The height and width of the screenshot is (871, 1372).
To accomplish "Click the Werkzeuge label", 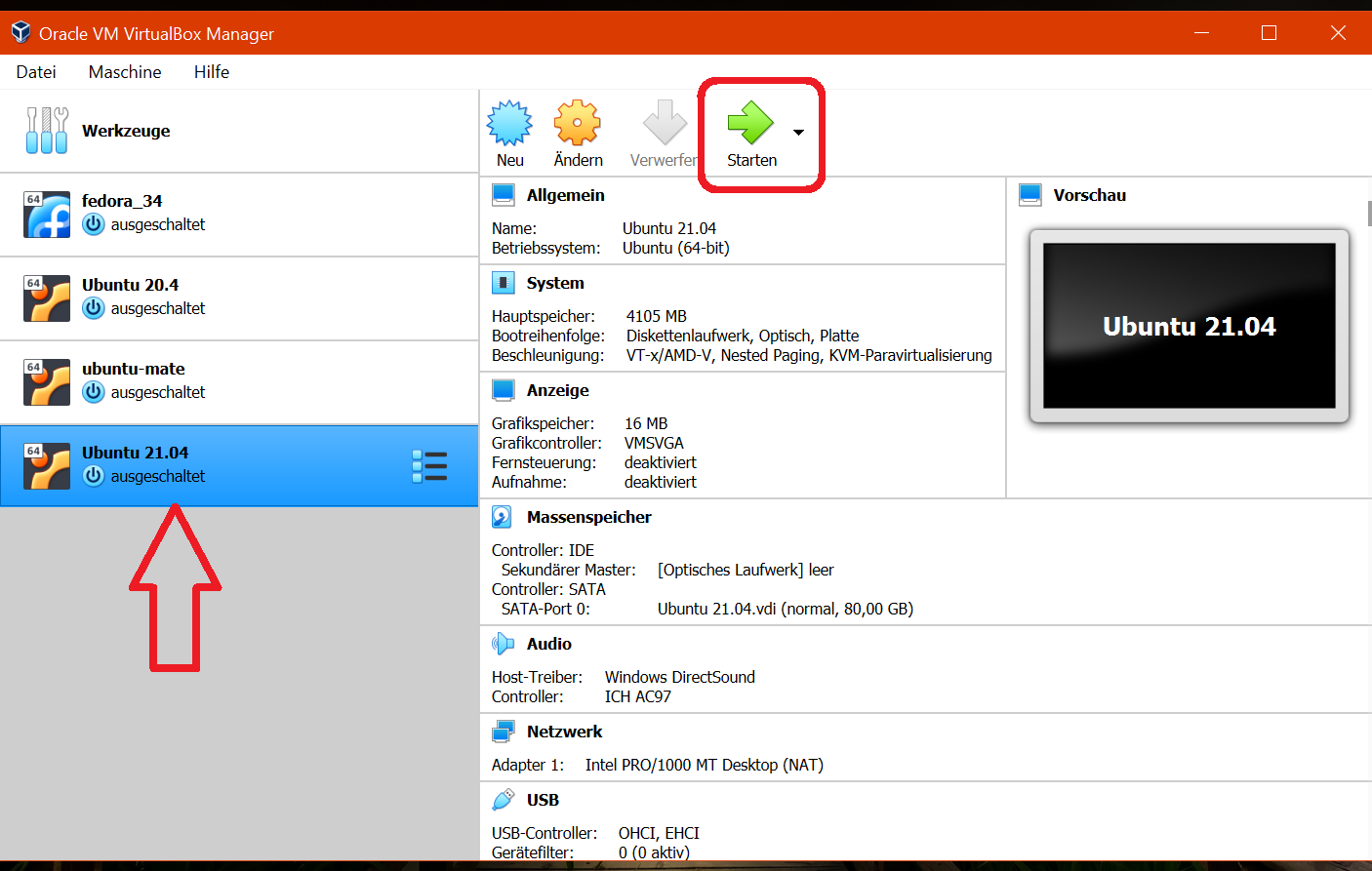I will (126, 131).
